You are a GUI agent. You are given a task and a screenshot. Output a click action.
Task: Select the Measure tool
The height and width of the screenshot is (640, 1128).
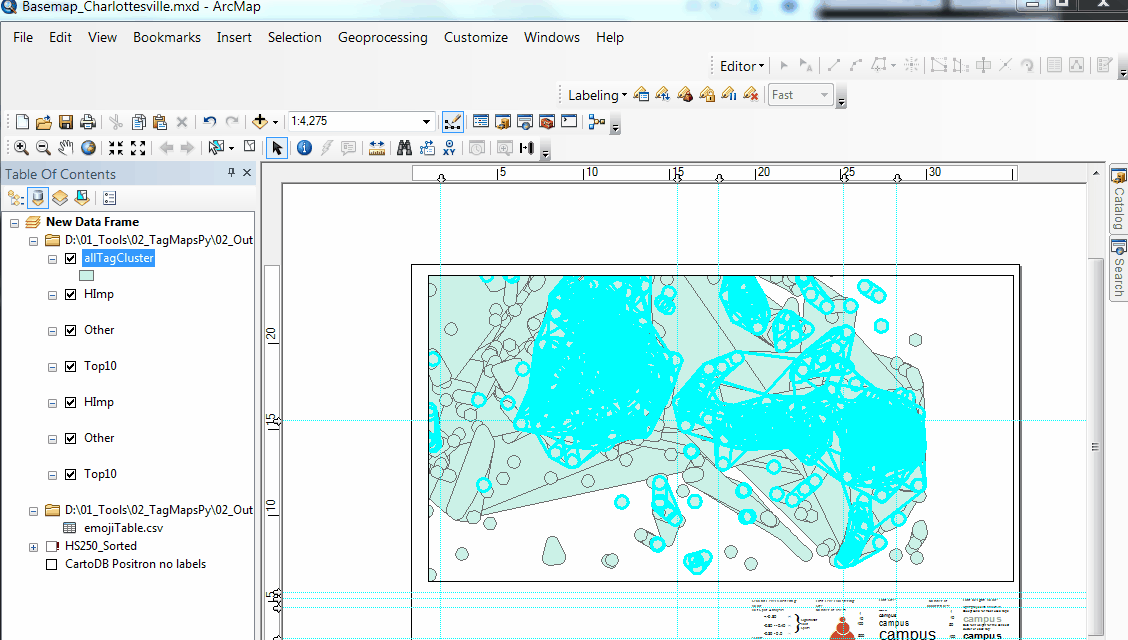point(376,147)
